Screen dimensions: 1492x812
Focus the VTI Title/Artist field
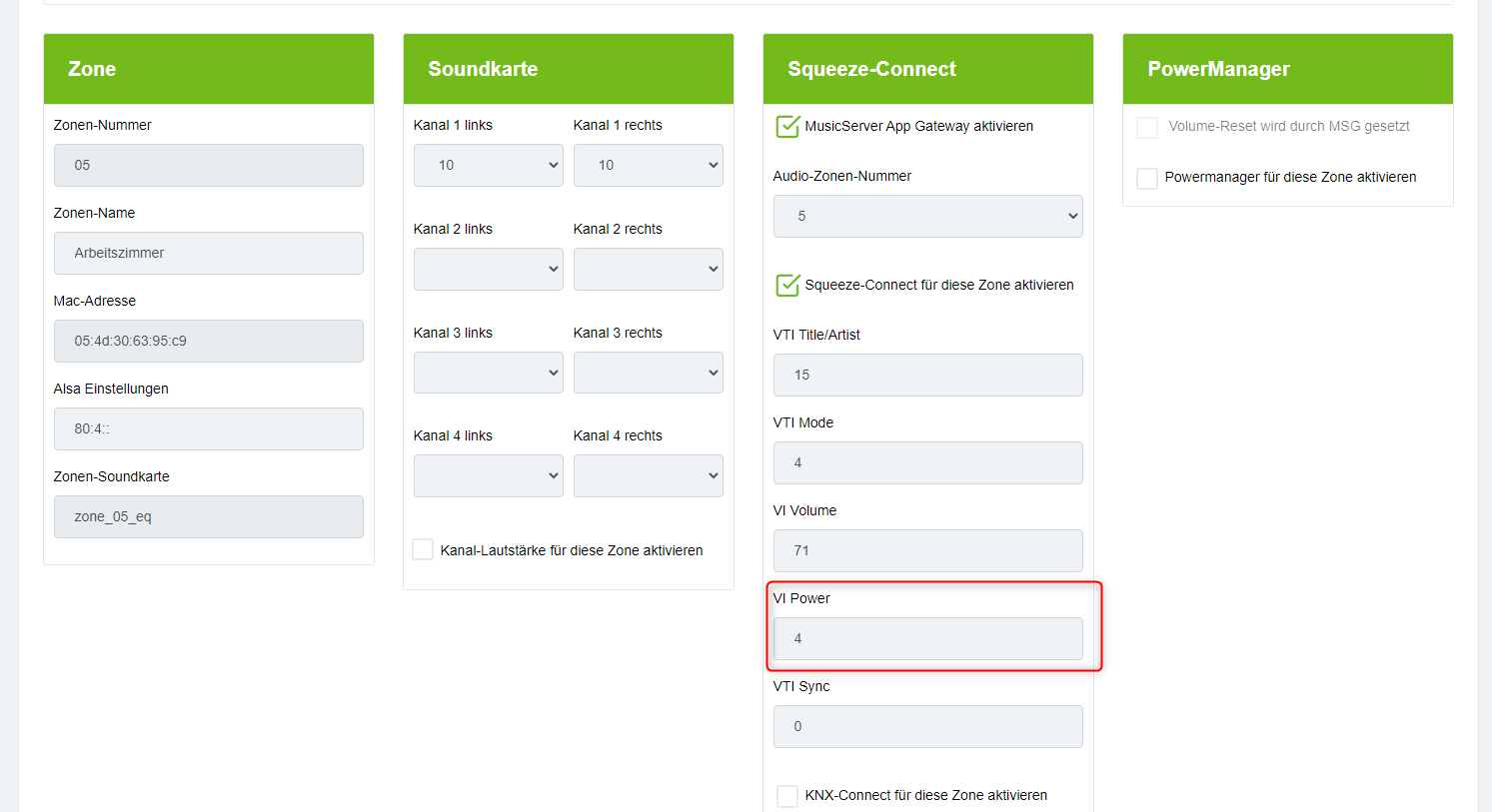(927, 376)
